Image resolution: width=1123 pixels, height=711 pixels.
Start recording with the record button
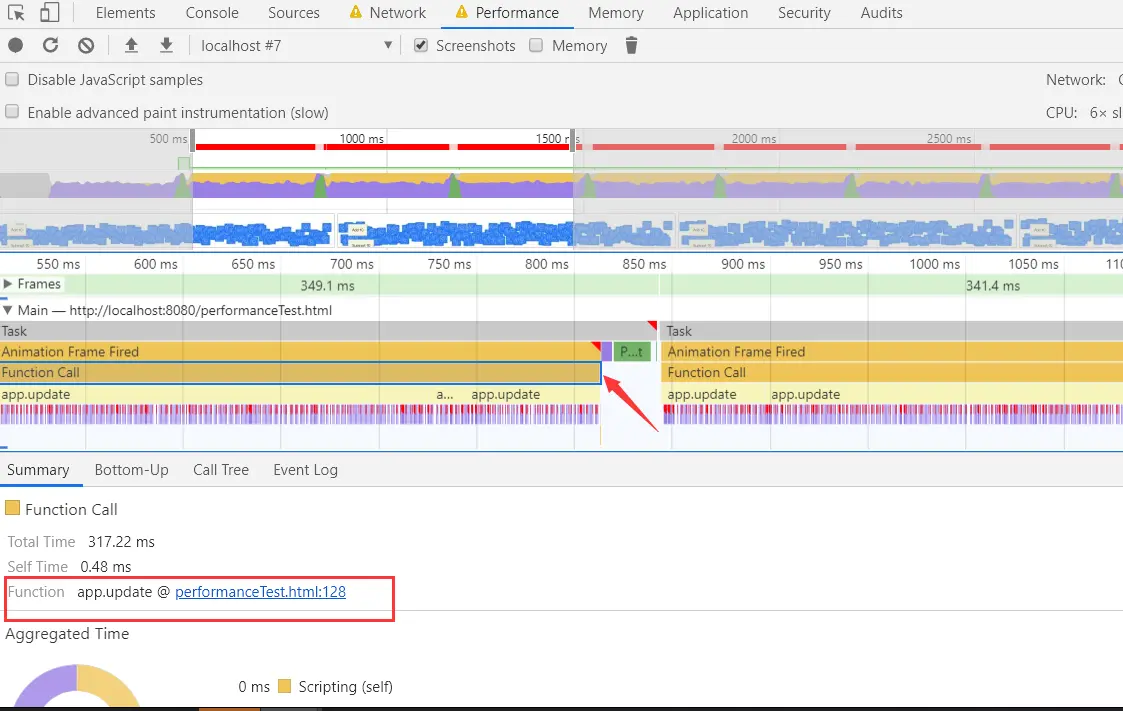tap(15, 45)
